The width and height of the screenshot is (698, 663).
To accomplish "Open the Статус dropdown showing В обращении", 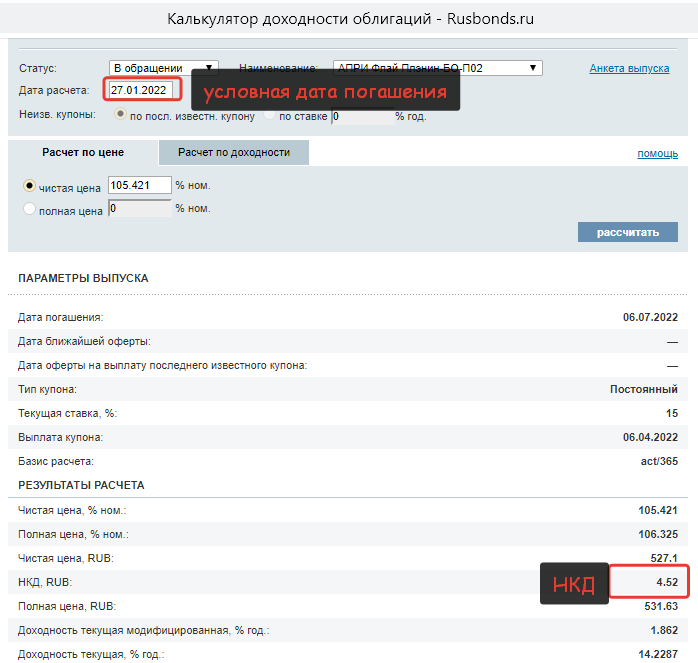I will tap(163, 68).
